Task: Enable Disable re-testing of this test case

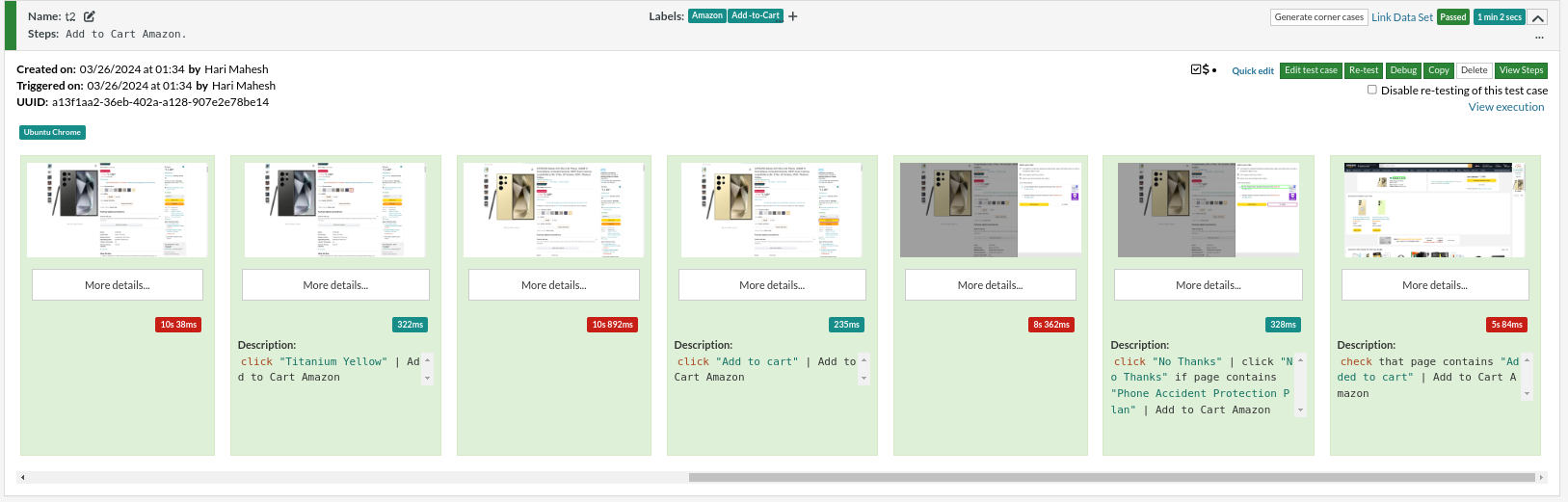Action: (x=1372, y=90)
